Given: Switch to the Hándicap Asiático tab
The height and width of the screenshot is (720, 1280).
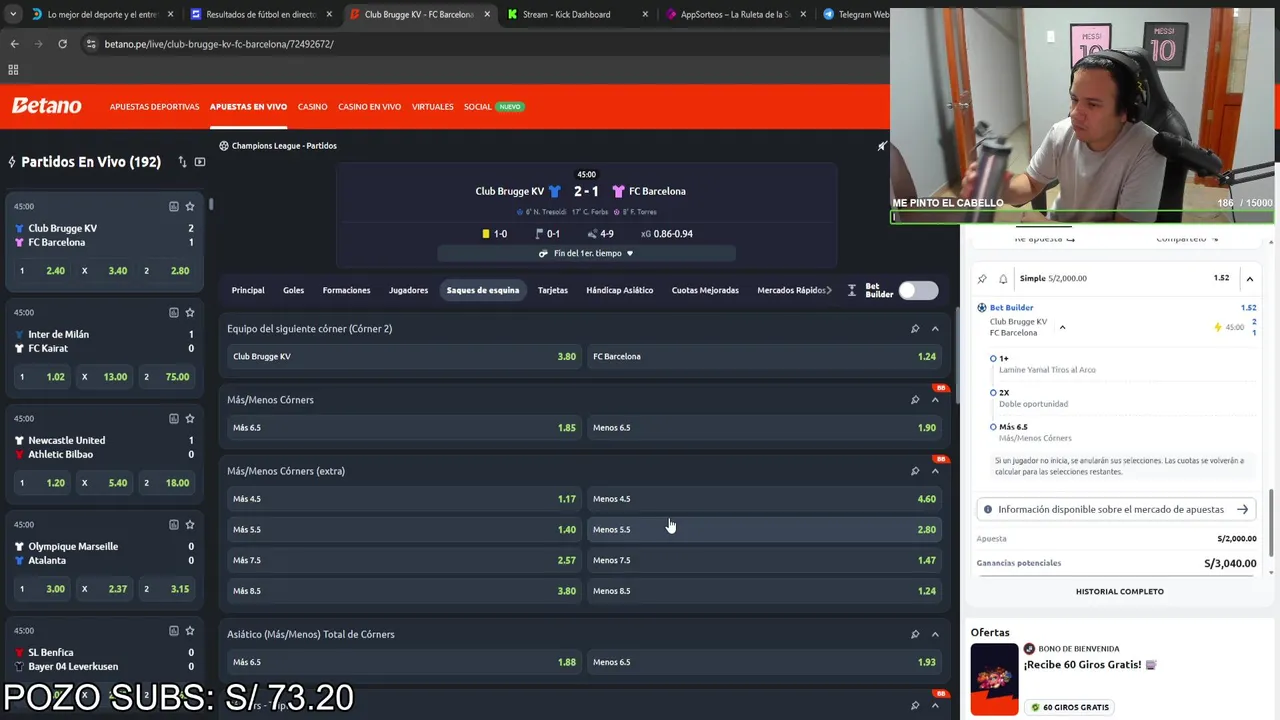Looking at the screenshot, I should [619, 290].
